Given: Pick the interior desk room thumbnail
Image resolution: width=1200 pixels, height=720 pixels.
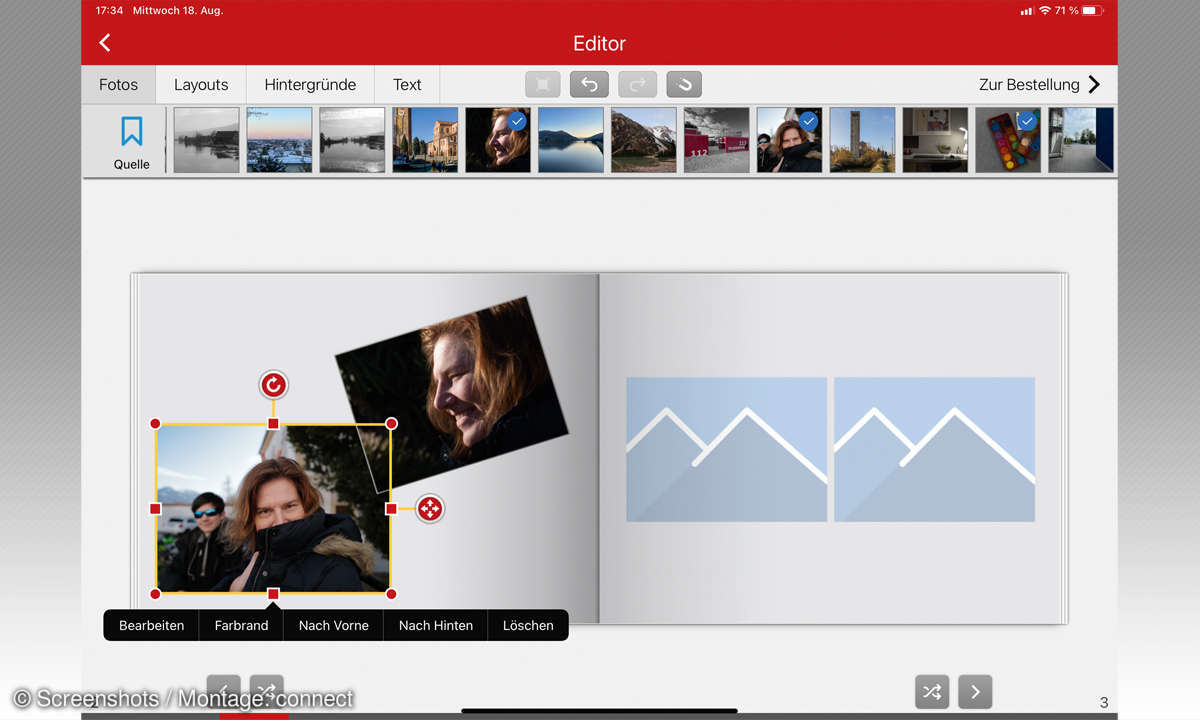Looking at the screenshot, I should [935, 140].
